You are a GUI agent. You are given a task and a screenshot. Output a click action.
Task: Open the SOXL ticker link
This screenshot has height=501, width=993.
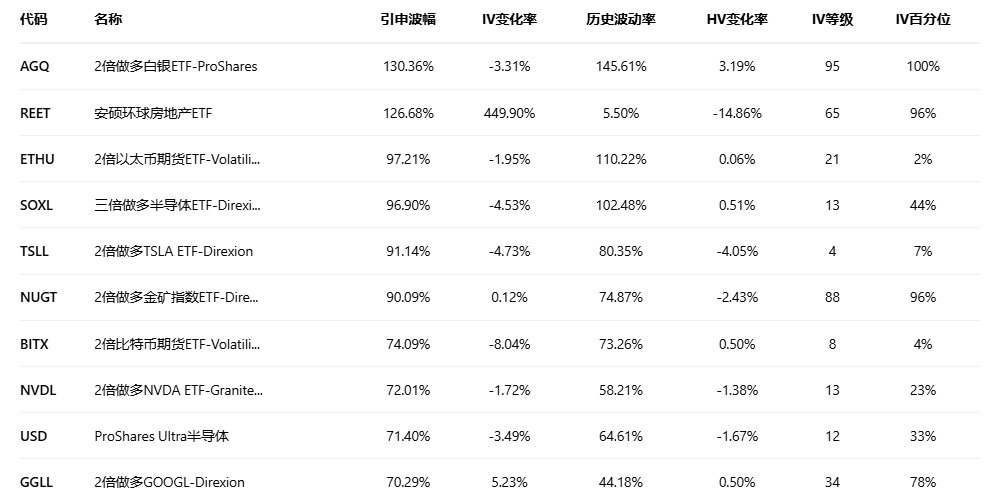point(36,205)
